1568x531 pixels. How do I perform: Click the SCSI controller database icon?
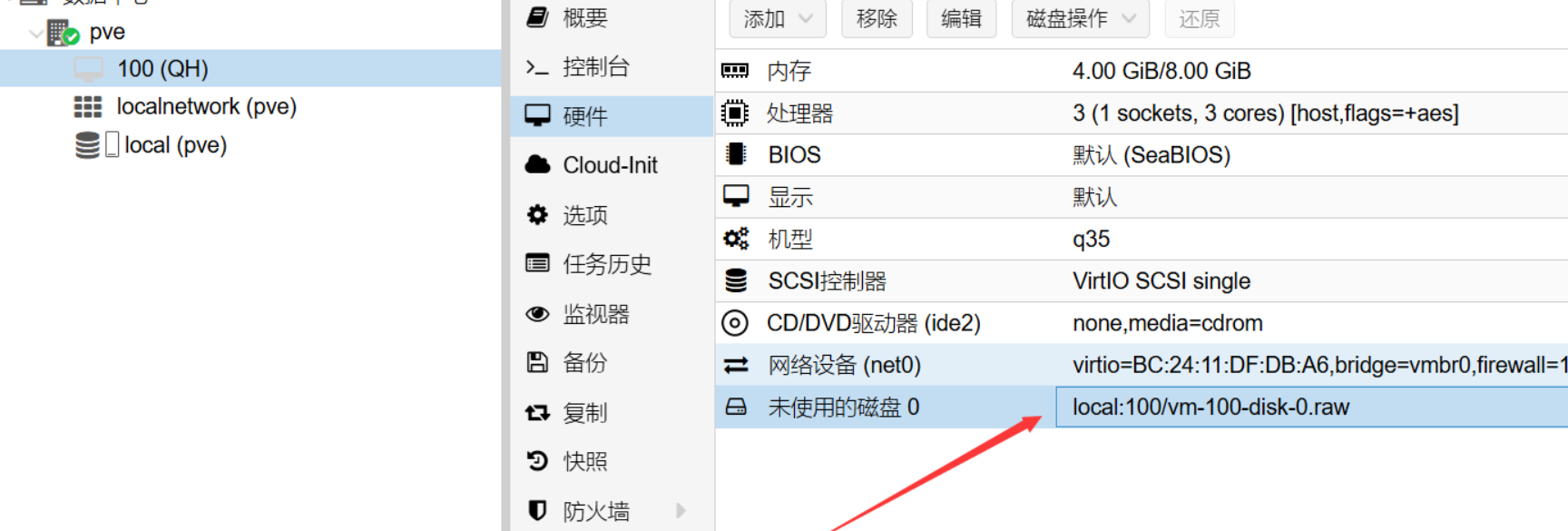point(736,280)
